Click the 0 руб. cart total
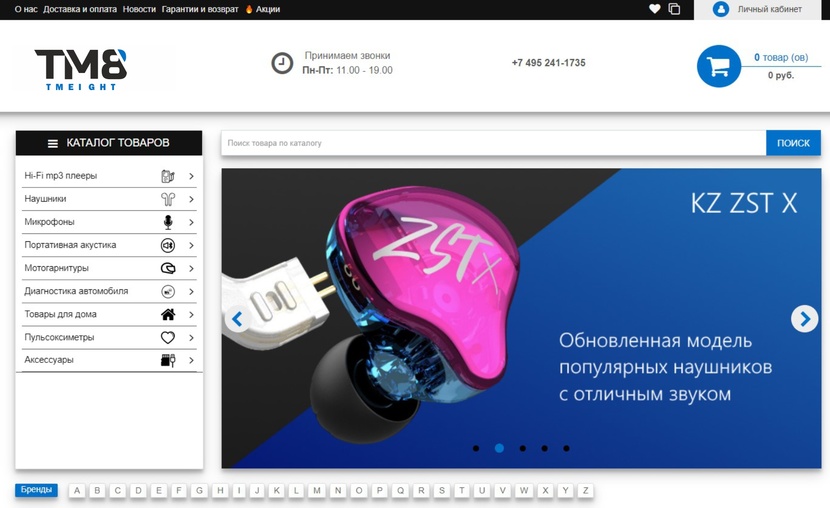 [x=781, y=75]
